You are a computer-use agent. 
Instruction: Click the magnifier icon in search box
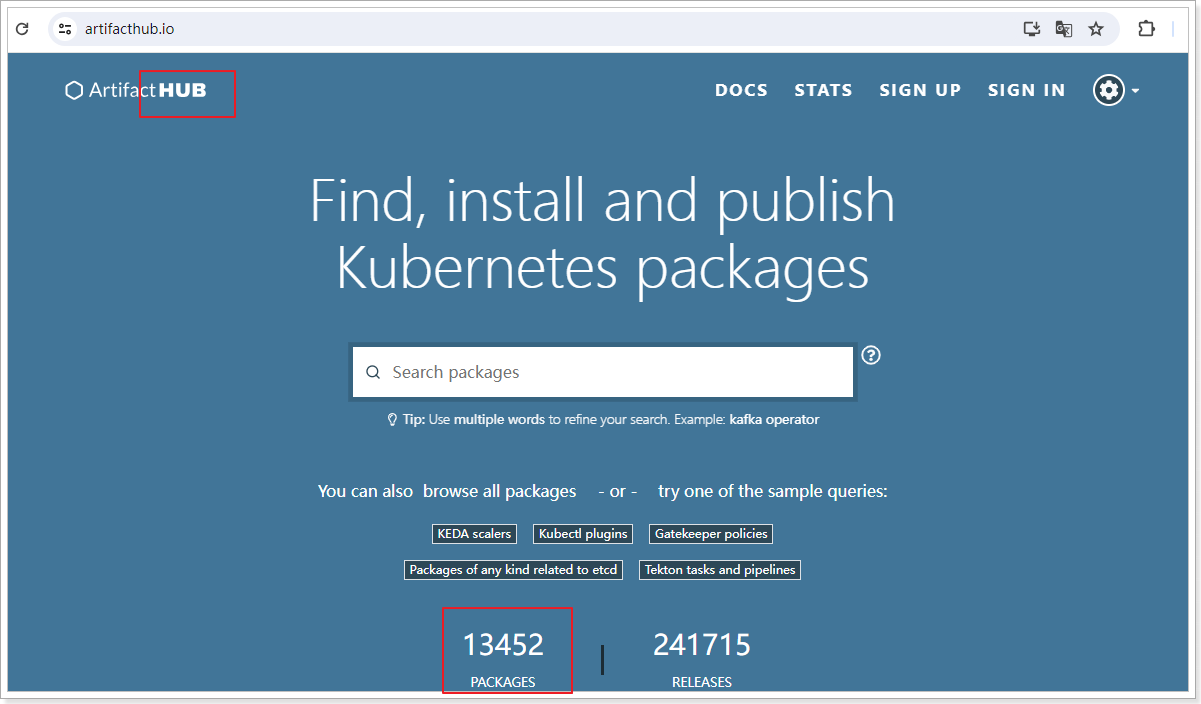coord(373,372)
